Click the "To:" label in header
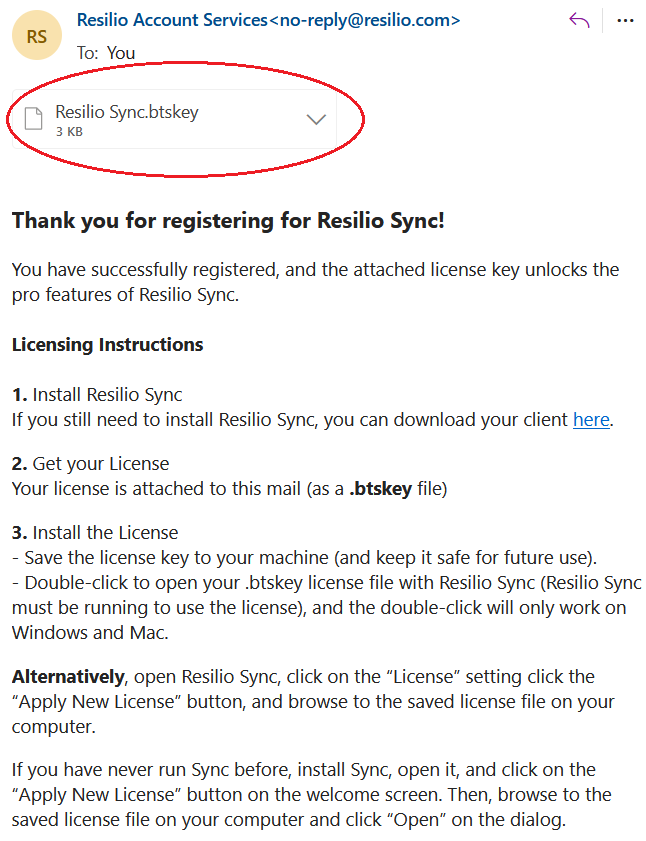This screenshot has height=841, width=646. click(87, 53)
